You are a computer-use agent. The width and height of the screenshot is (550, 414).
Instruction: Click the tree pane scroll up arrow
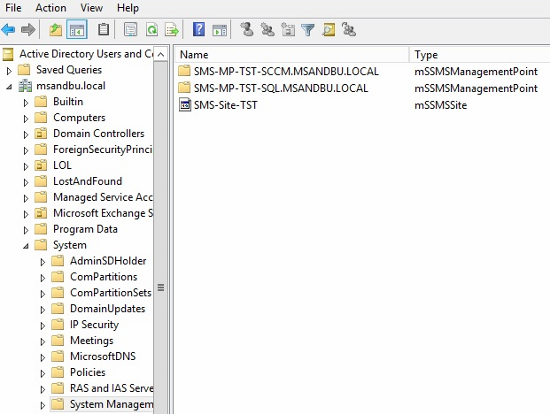click(161, 54)
